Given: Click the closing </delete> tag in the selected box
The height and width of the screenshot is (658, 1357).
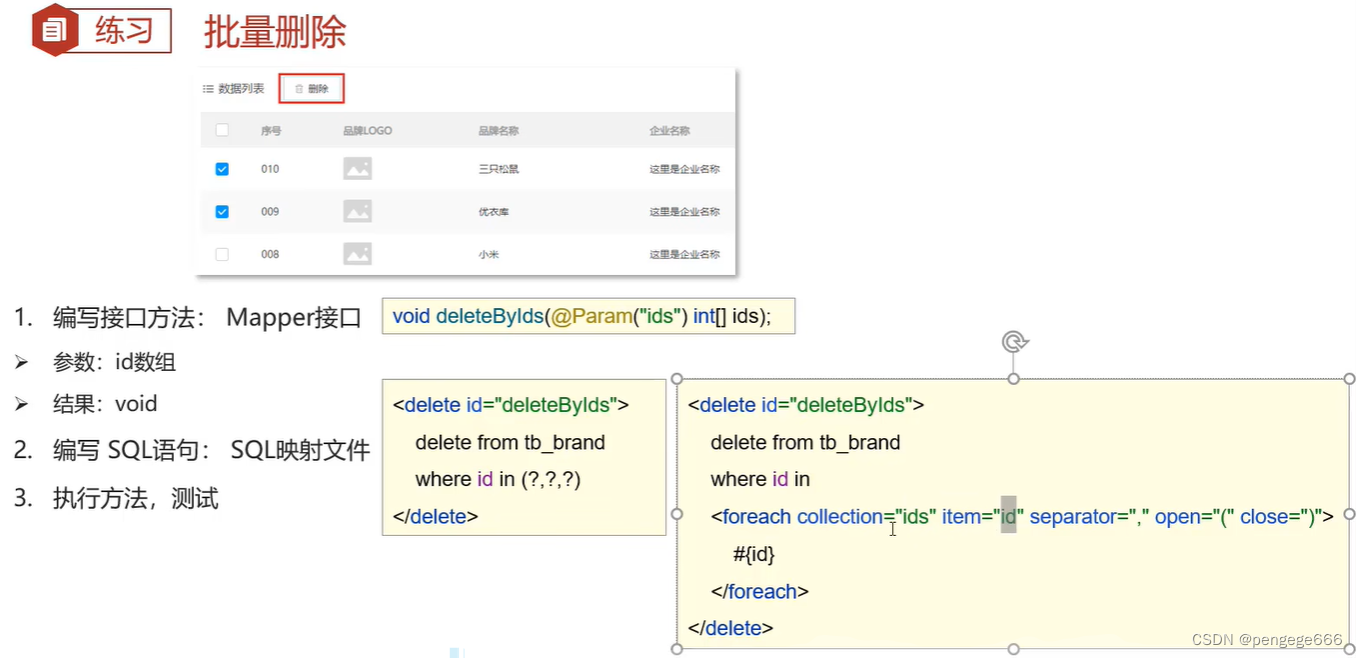Looking at the screenshot, I should pyautogui.click(x=731, y=628).
